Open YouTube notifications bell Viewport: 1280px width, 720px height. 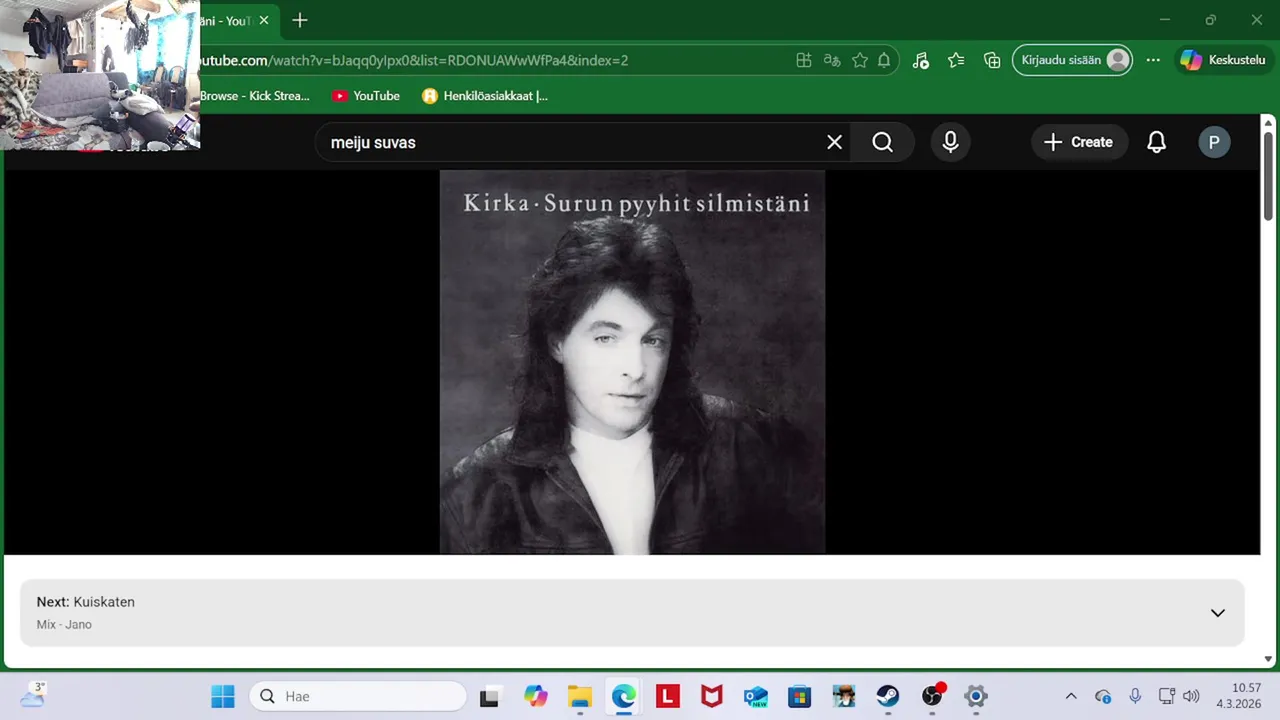click(1156, 142)
